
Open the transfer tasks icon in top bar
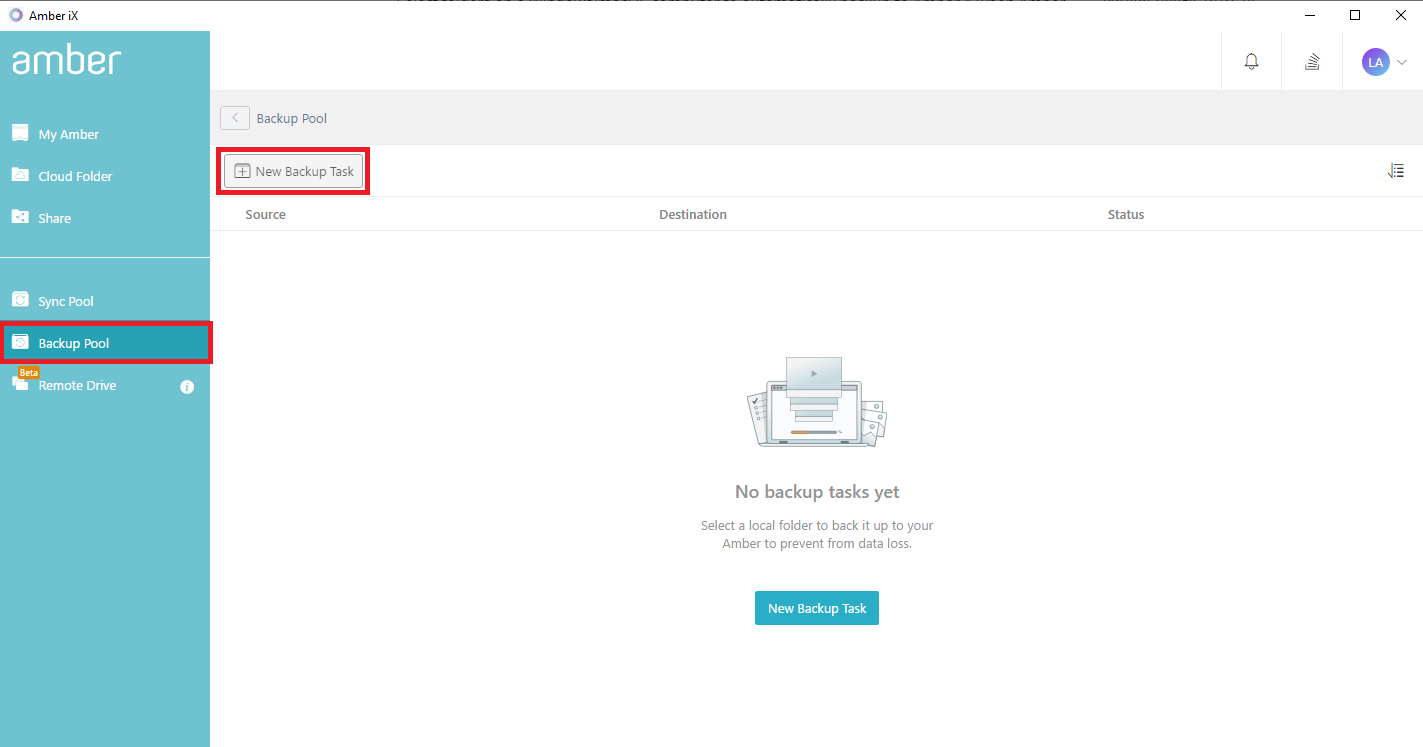[x=1311, y=61]
